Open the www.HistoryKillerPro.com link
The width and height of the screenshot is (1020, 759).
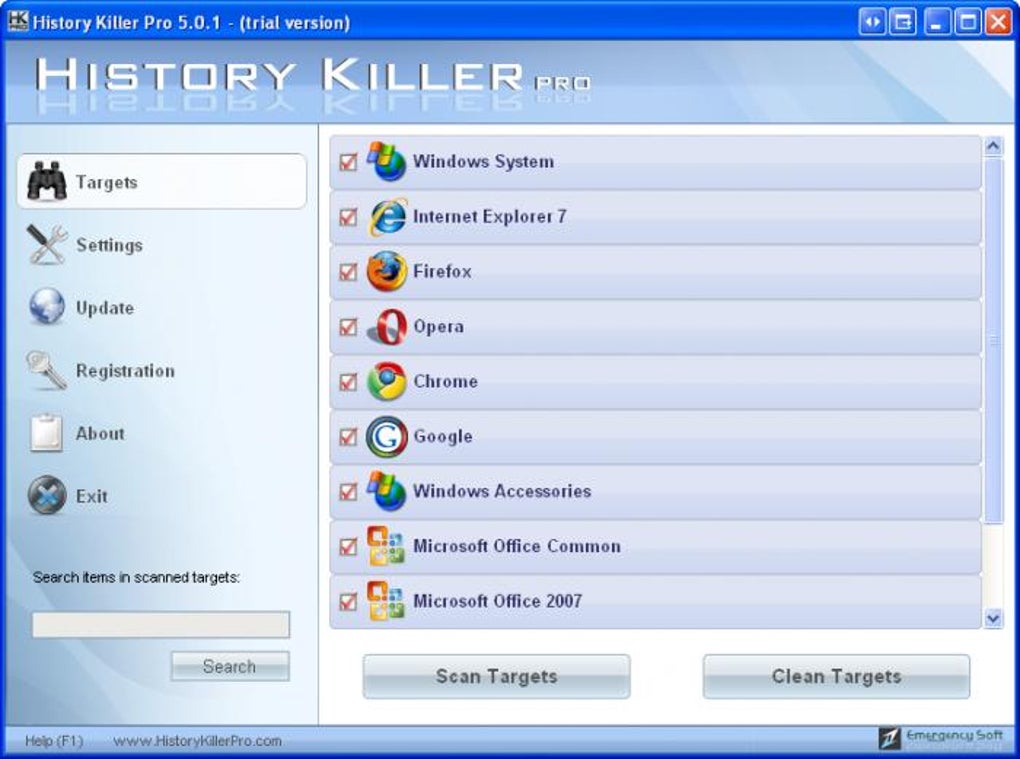pos(197,741)
